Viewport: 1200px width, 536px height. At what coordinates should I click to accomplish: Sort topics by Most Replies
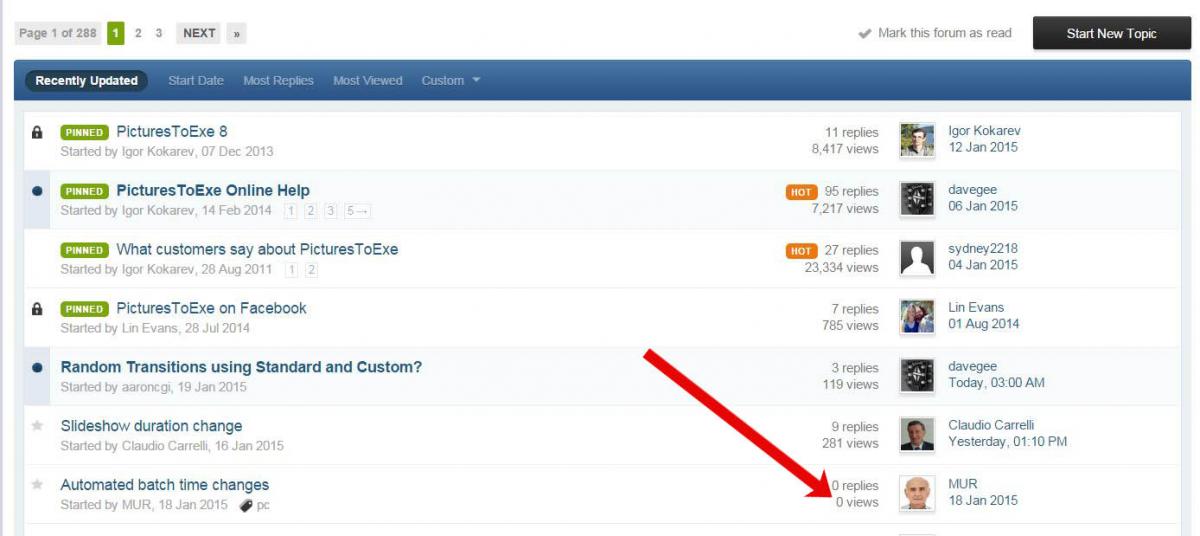pos(278,80)
